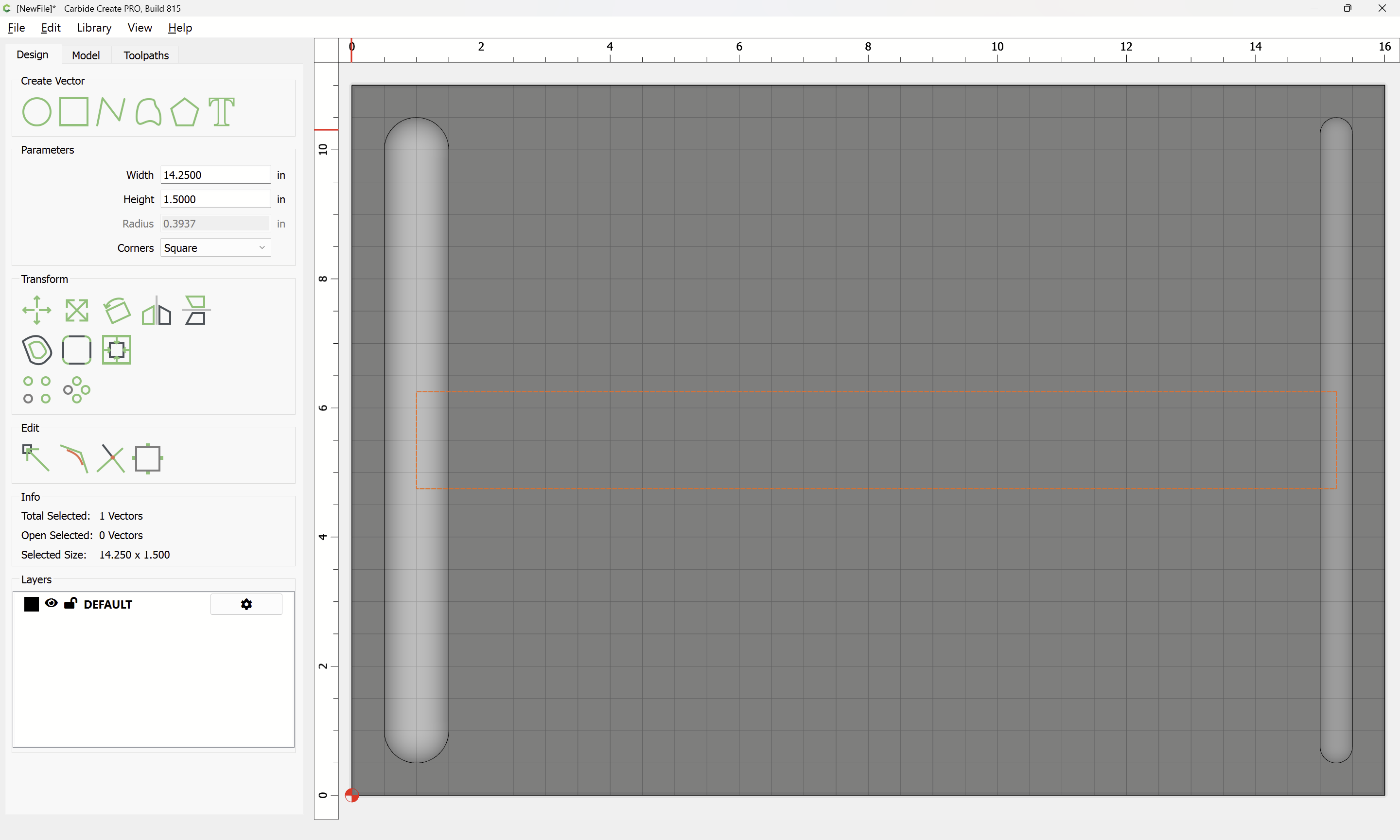
Task: Open the Rotate transform tool
Action: pyautogui.click(x=117, y=310)
